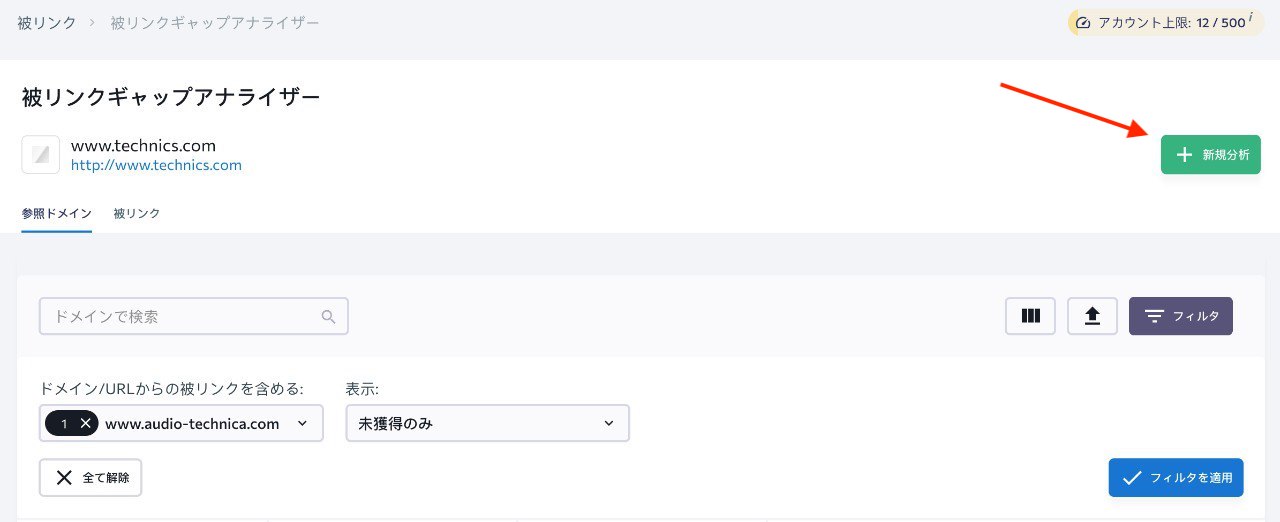Click the filter lines icon on フィルタ
This screenshot has width=1280, height=522.
[x=1154, y=316]
